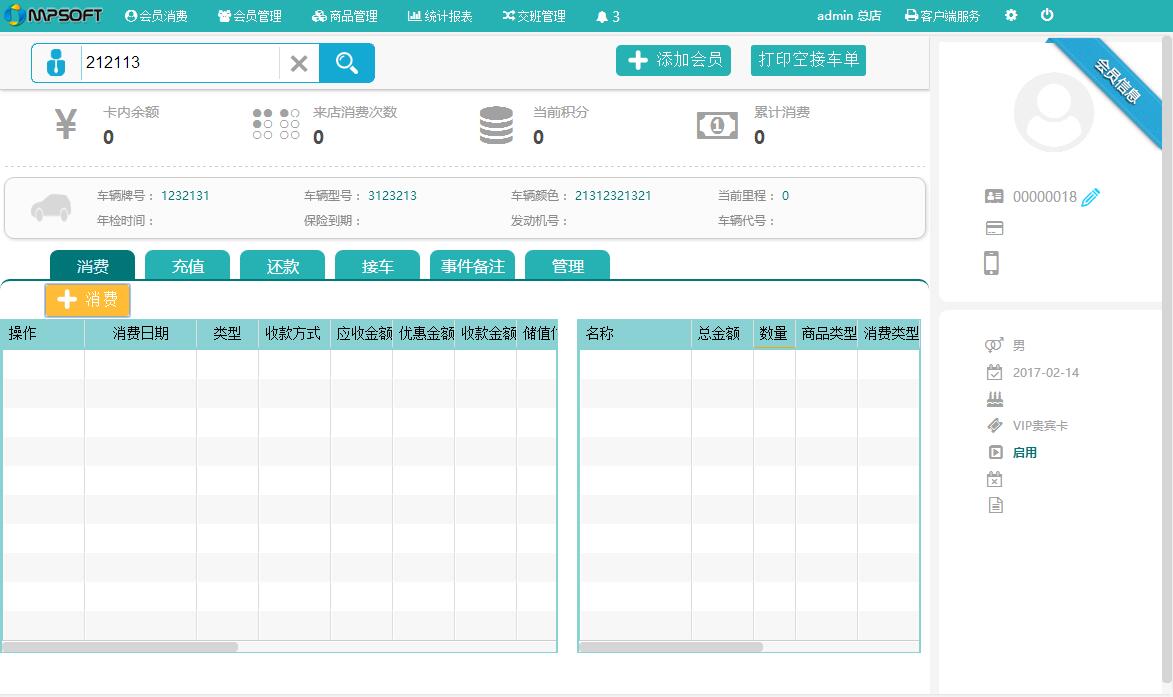Click the member number search input
1173x697 pixels.
point(178,63)
